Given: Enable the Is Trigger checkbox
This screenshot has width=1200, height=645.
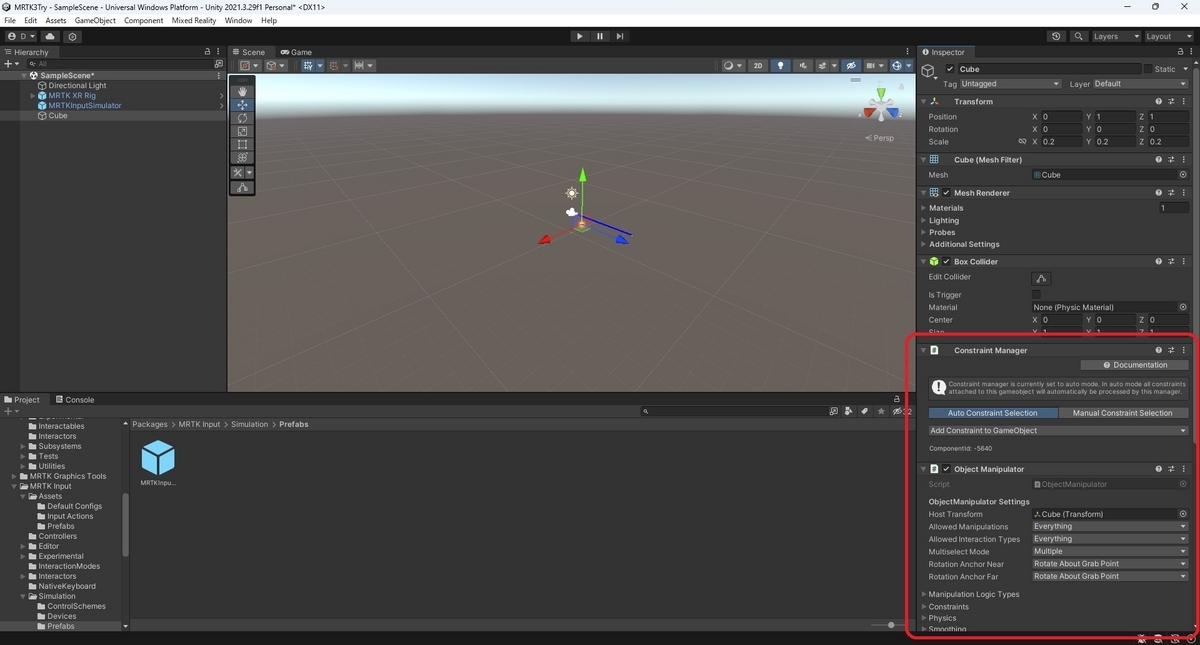Looking at the screenshot, I should (x=1037, y=295).
